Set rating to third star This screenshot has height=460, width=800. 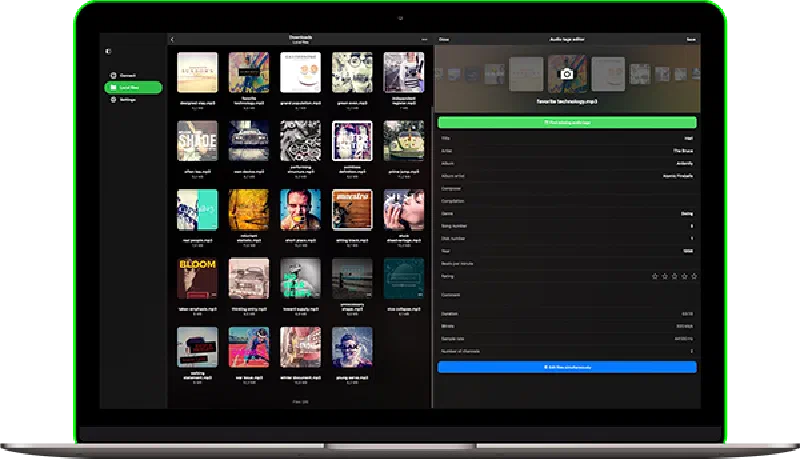point(674,275)
